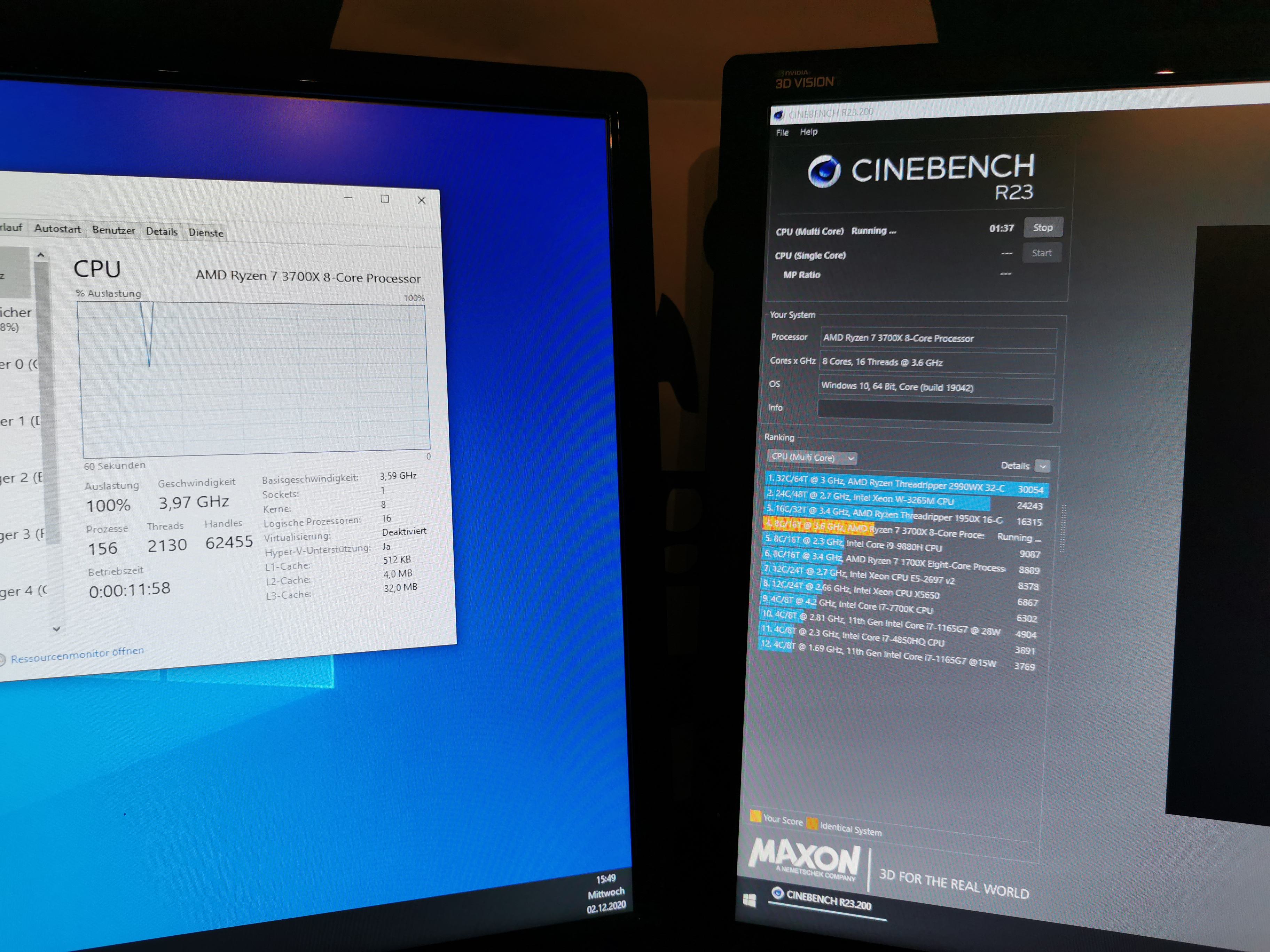
Task: Switch to Benutzer tab in Task Manager
Action: [x=114, y=230]
